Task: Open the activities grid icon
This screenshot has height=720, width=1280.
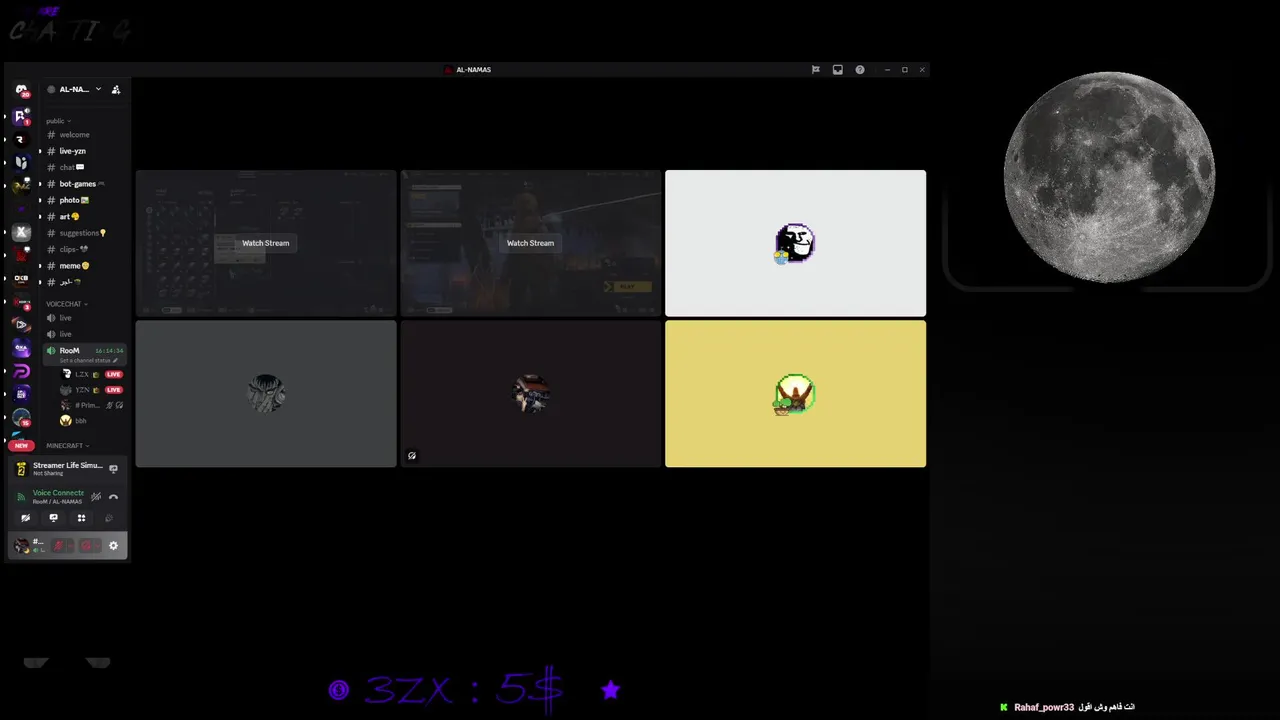Action: (81, 518)
